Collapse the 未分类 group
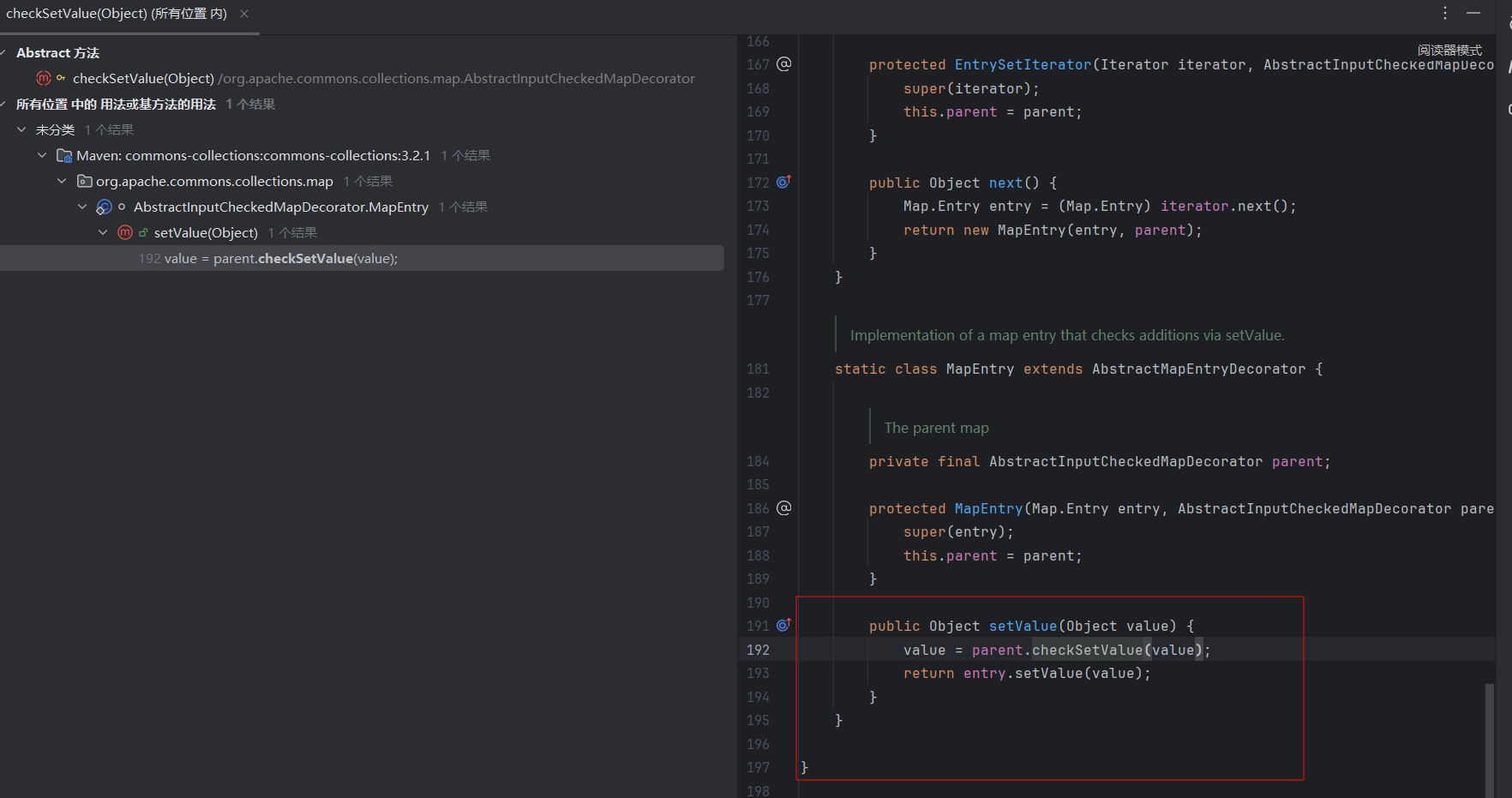1512x798 pixels. click(21, 130)
